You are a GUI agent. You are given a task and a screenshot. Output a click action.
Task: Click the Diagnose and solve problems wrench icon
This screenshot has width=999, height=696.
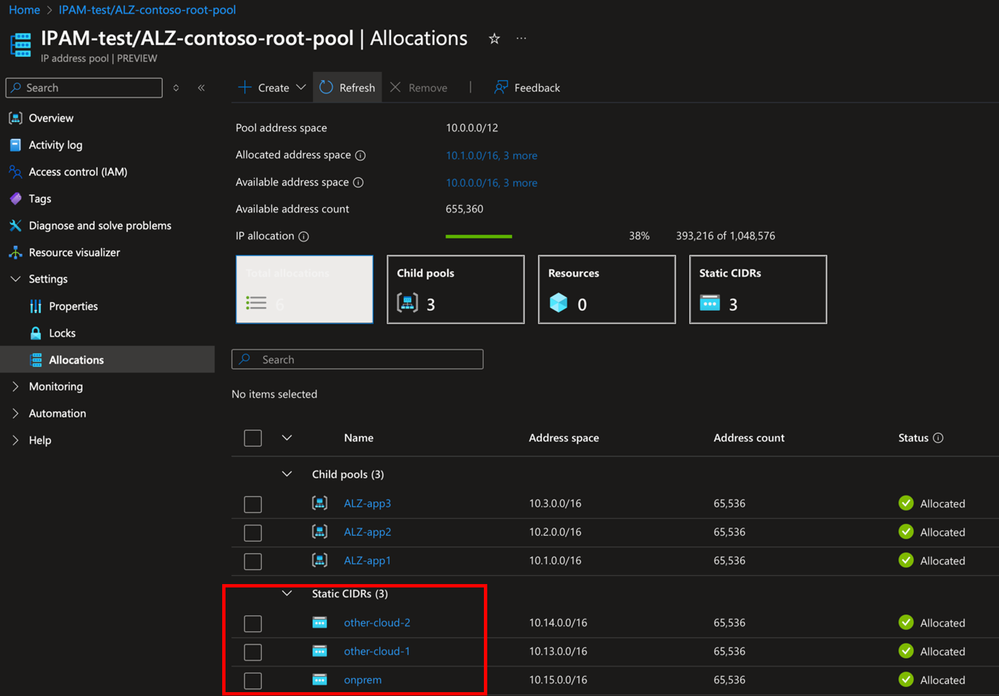15,226
